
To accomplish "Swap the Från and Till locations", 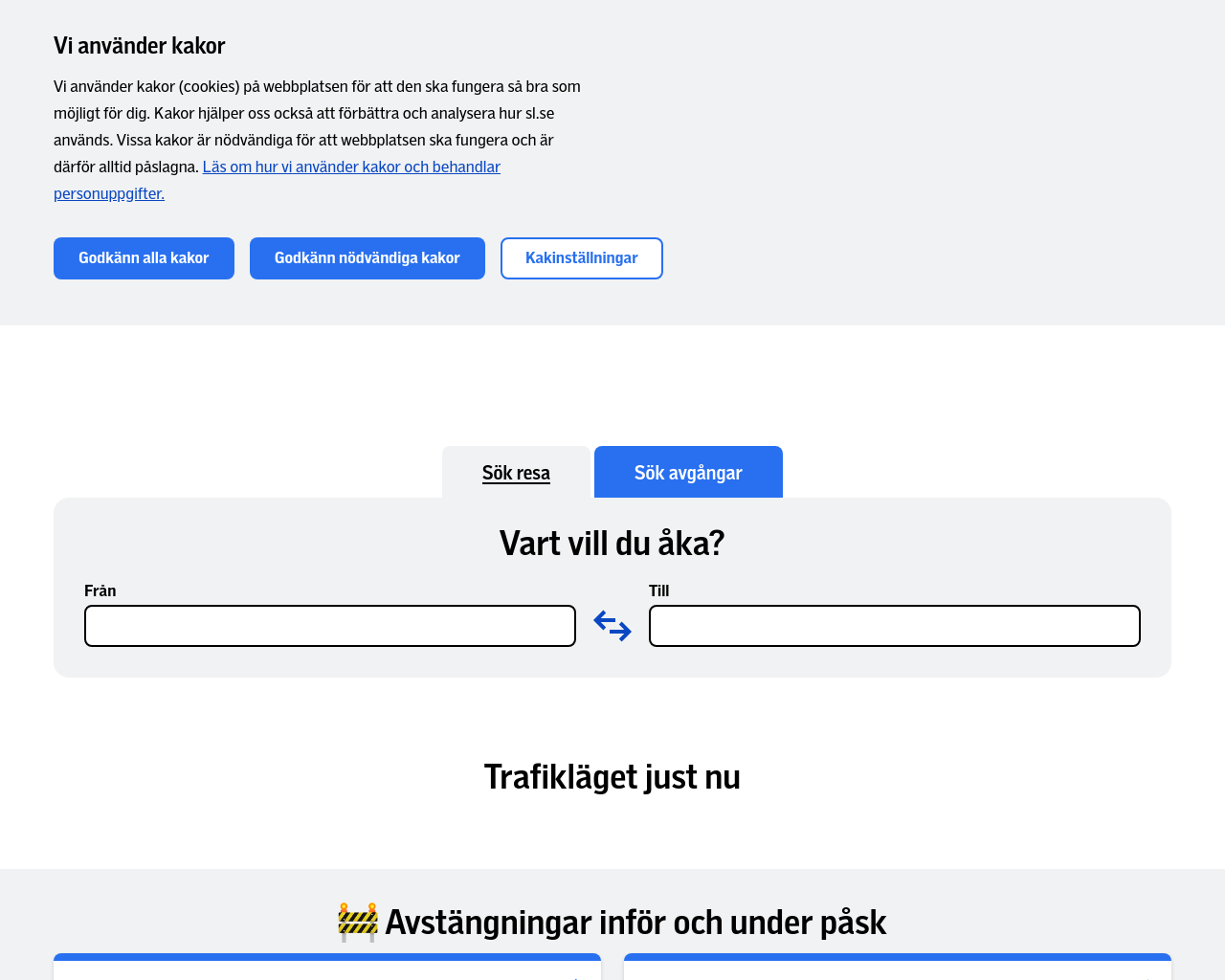I will [612, 626].
